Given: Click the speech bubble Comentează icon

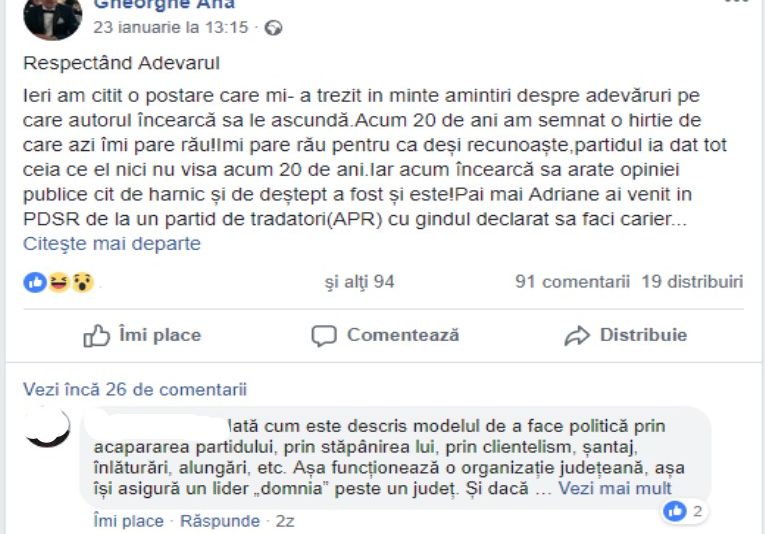Looking at the screenshot, I should 324,336.
